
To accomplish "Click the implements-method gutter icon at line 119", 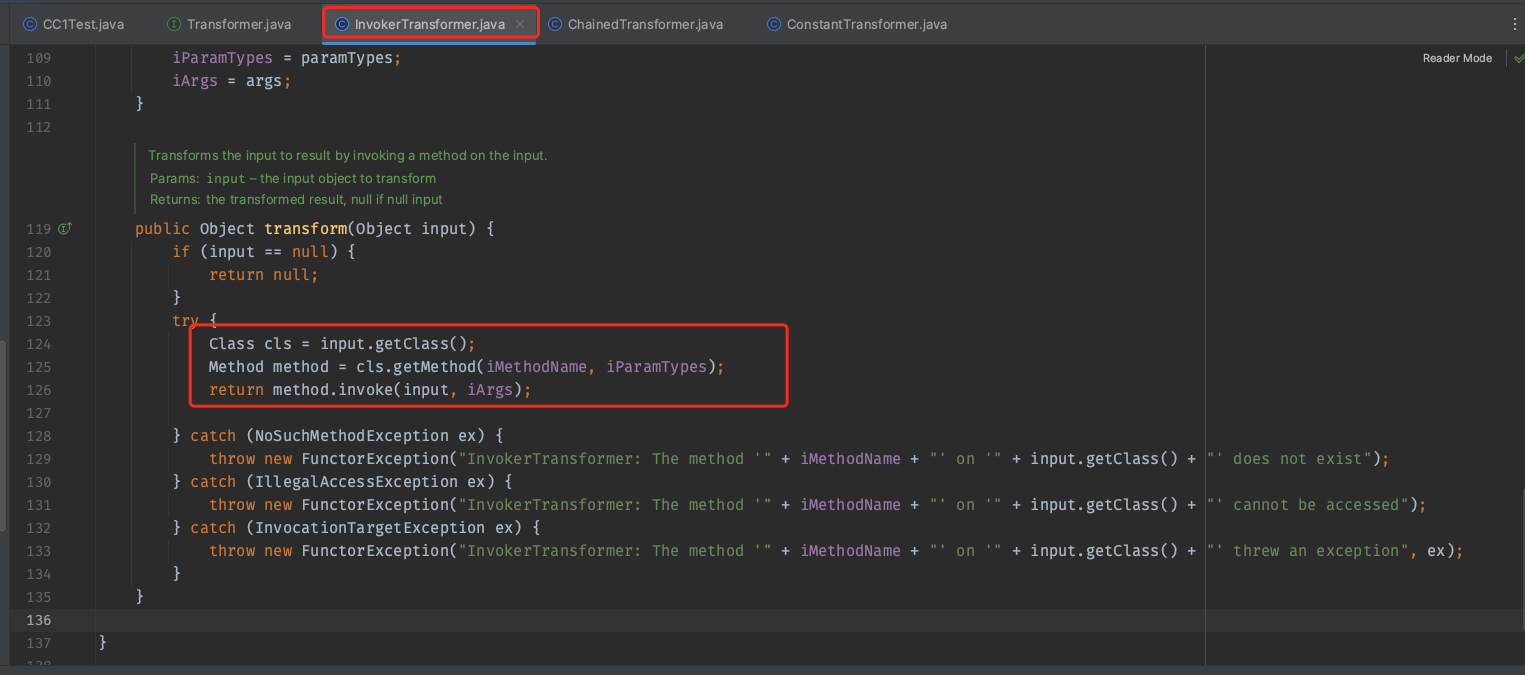I will click(x=65, y=229).
